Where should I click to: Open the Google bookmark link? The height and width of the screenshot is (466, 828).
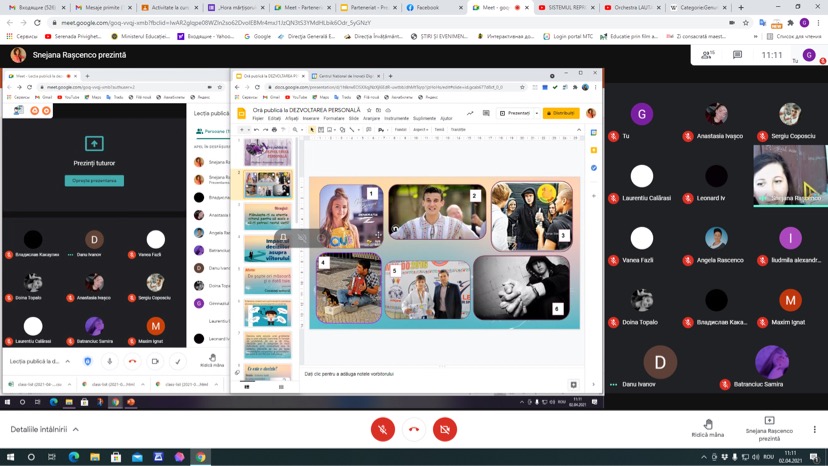click(257, 36)
